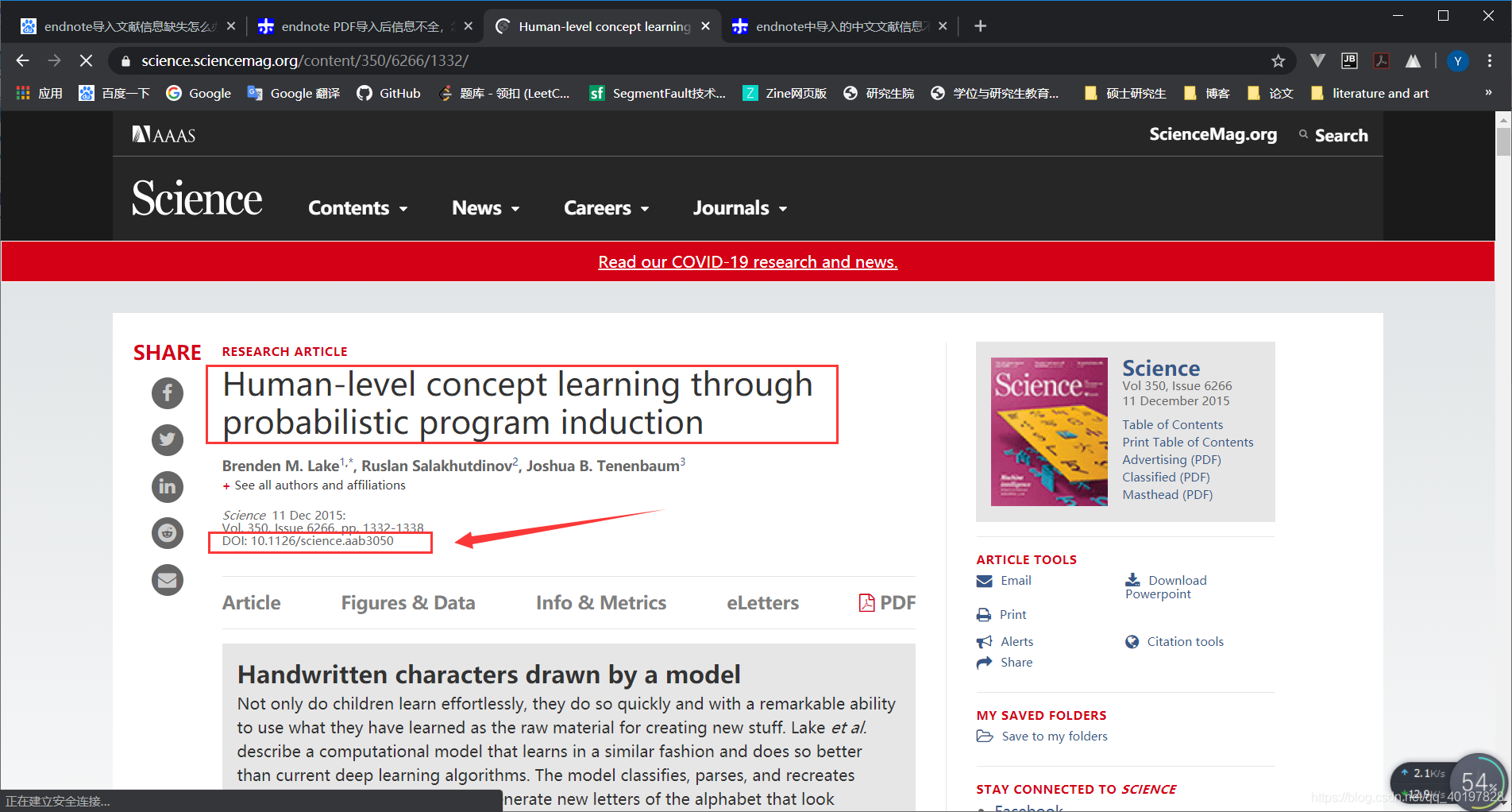Open literature and art bookmark folder

click(x=1370, y=94)
